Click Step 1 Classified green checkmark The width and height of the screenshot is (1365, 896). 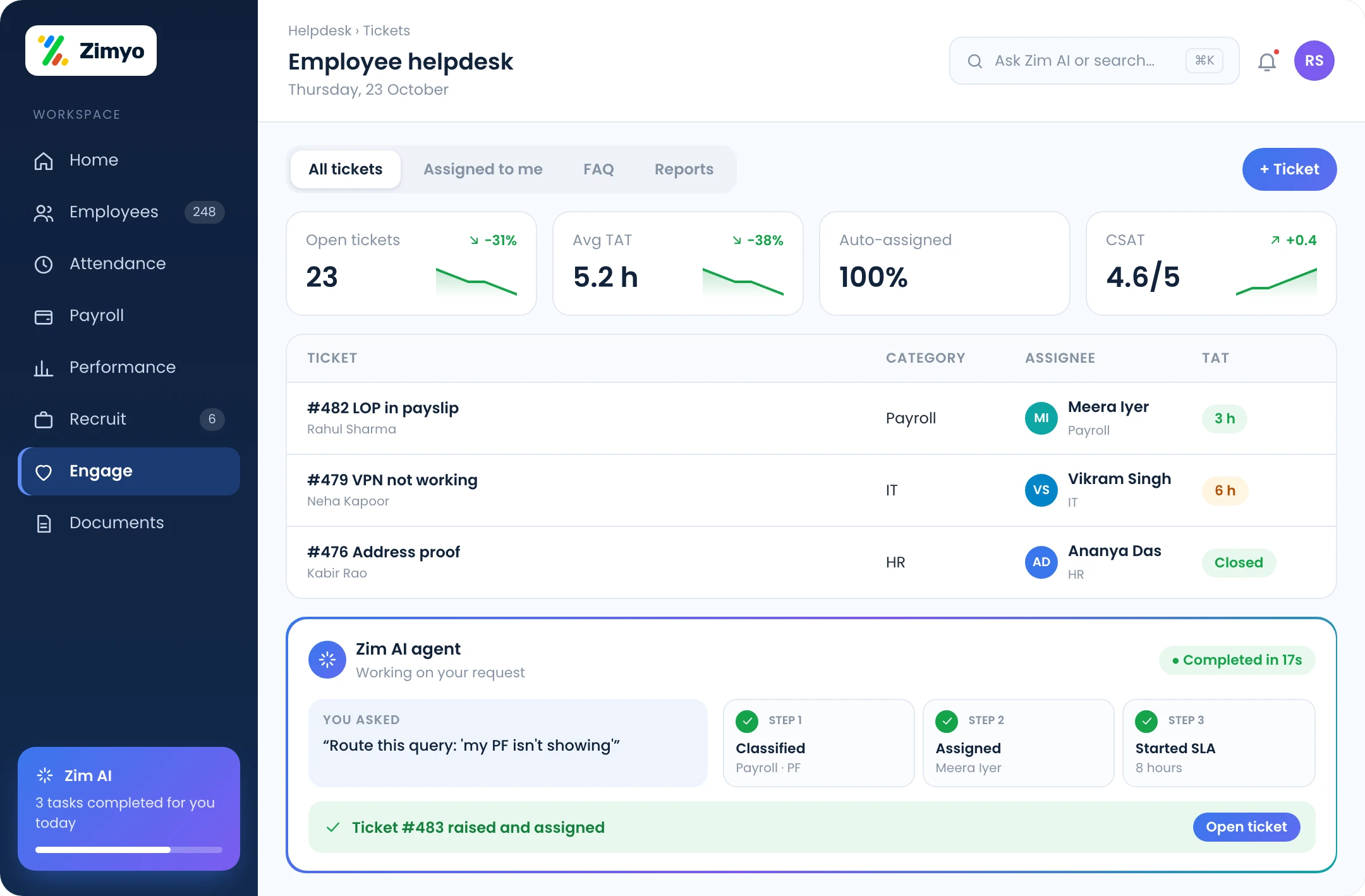(747, 721)
